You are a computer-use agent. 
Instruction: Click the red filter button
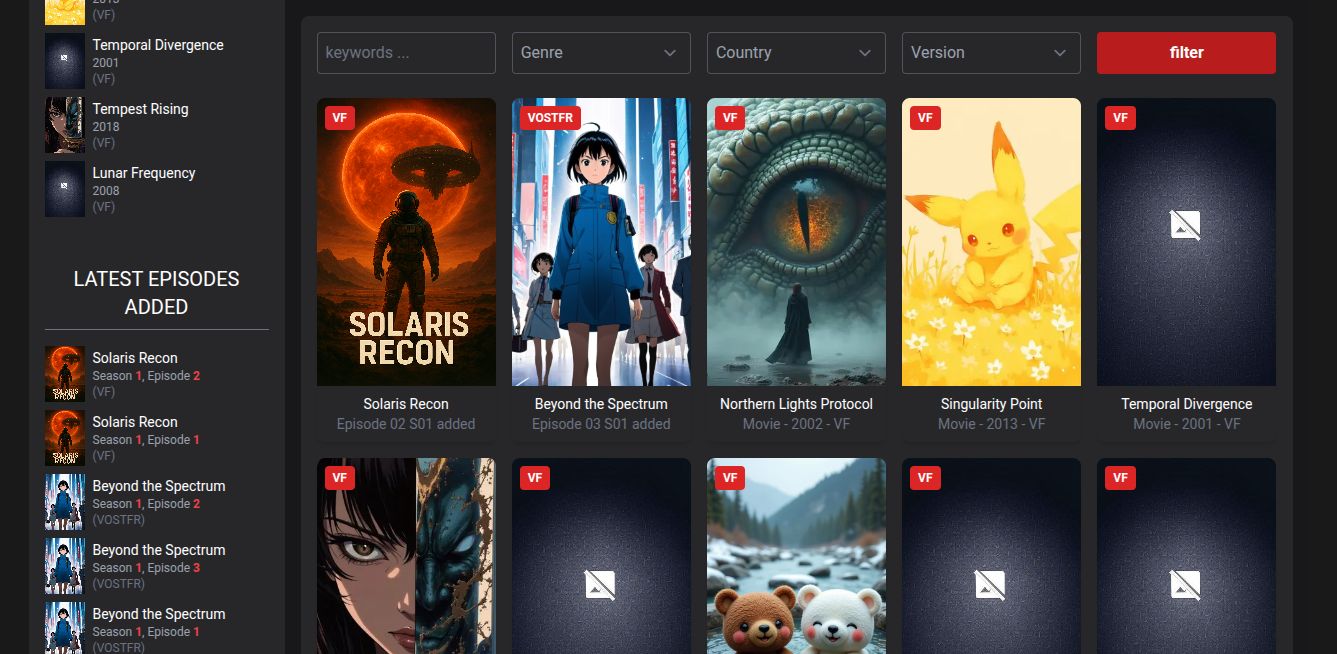tap(1186, 53)
